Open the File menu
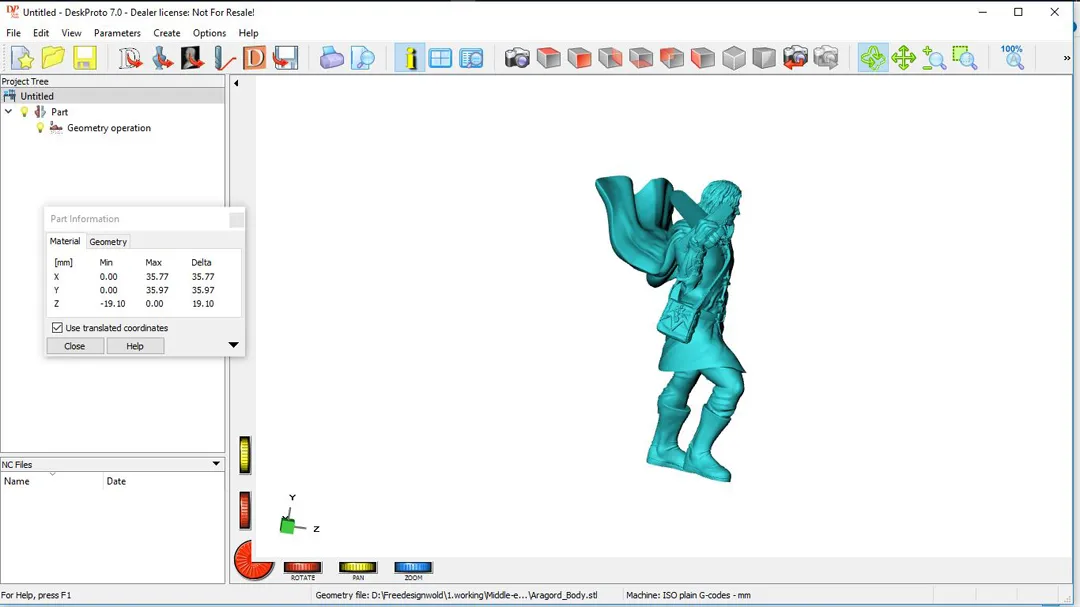 click(x=13, y=33)
